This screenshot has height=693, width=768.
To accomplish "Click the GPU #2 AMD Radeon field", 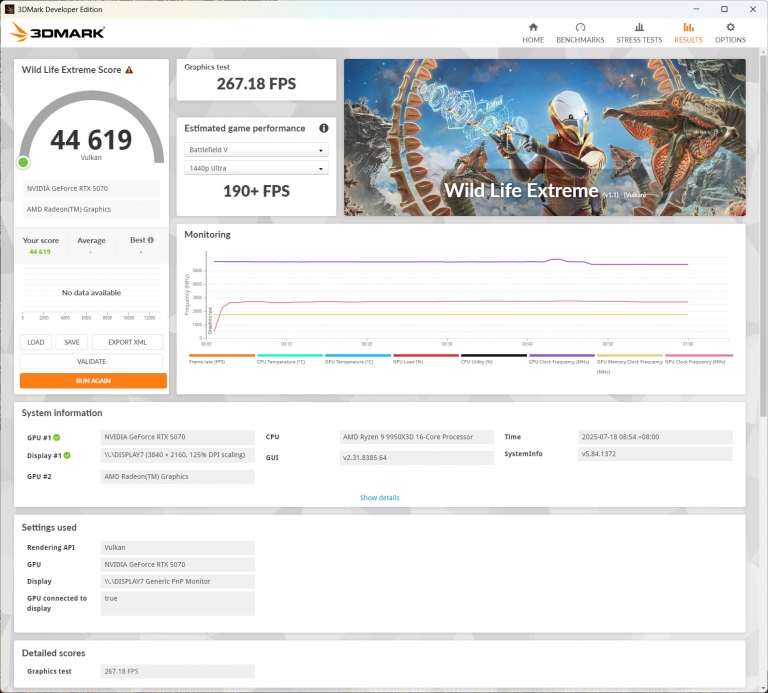I will 178,477.
